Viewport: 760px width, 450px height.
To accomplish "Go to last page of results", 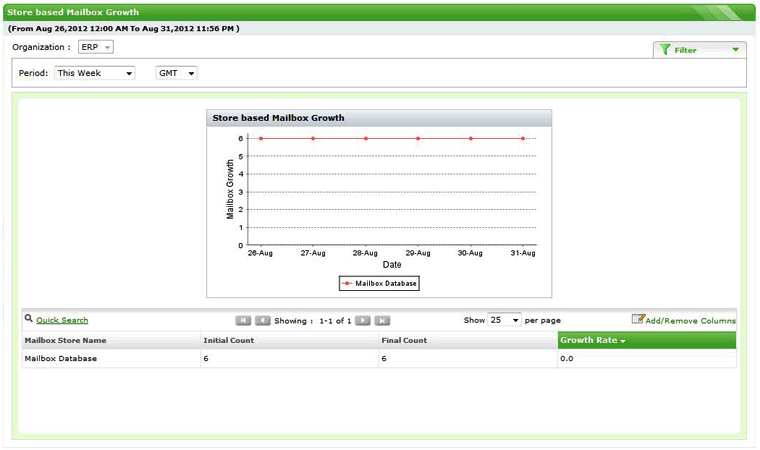I will coord(382,321).
